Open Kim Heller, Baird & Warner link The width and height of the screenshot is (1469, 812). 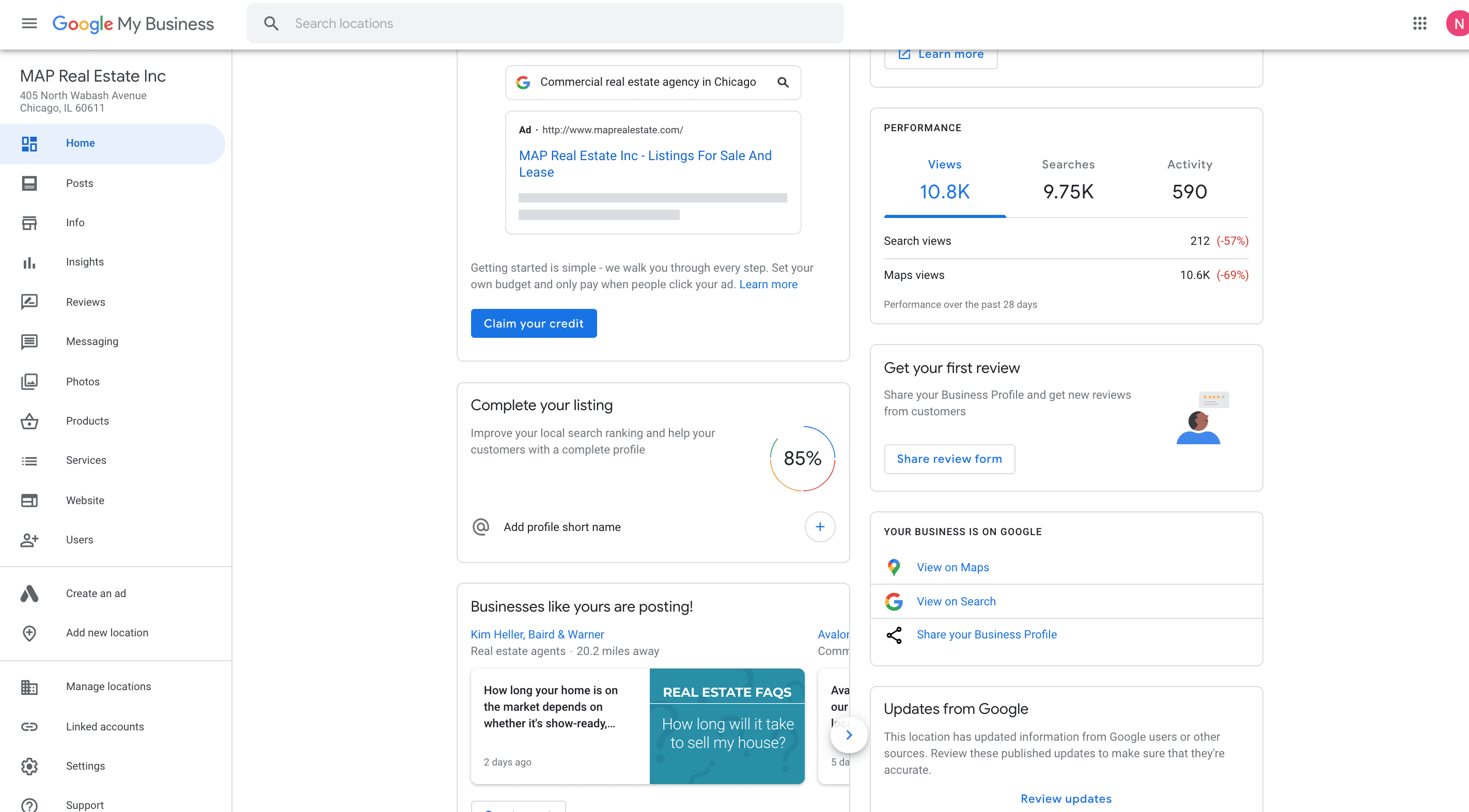[537, 635]
